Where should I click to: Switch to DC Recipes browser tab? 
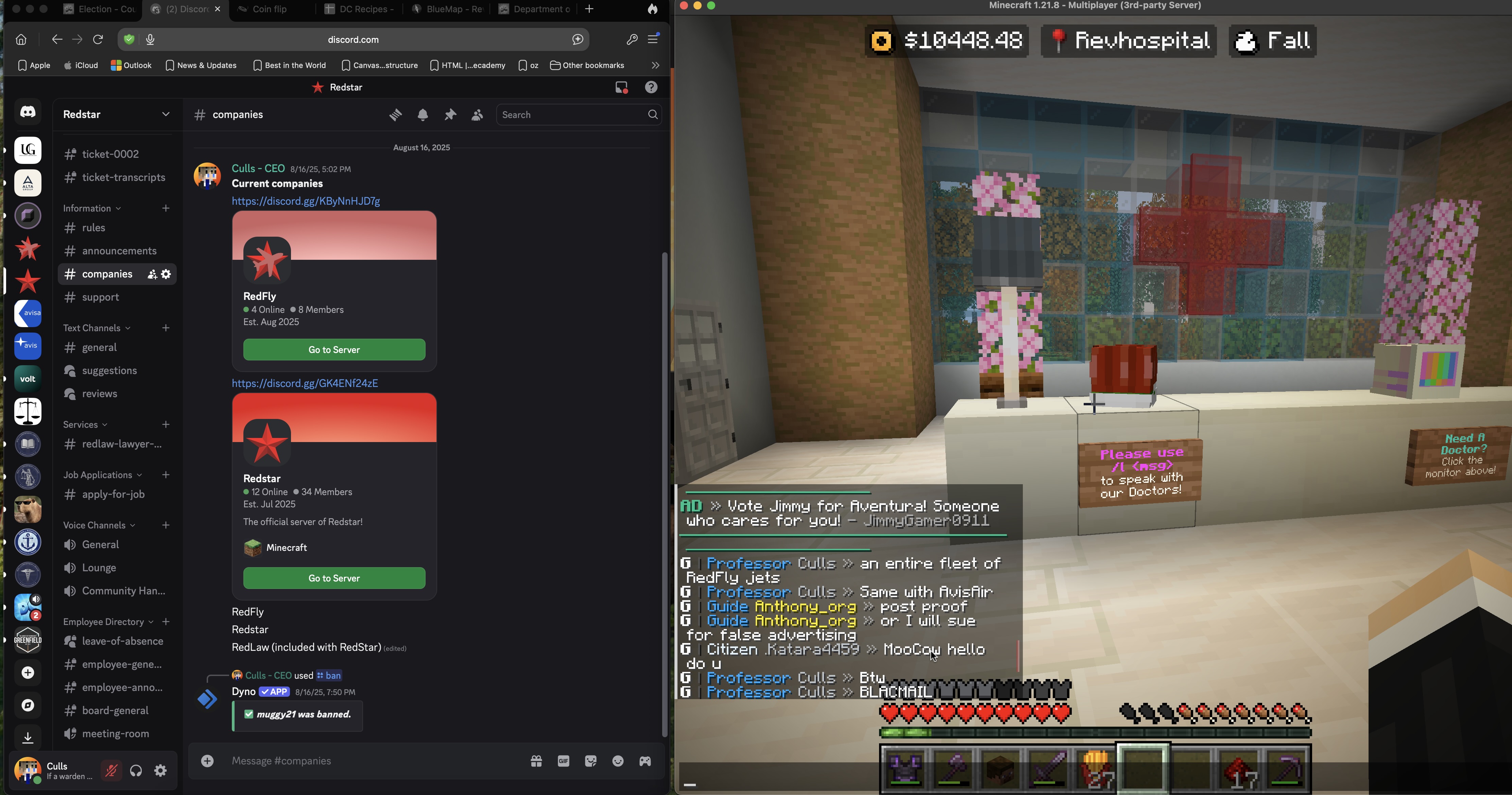(x=360, y=10)
